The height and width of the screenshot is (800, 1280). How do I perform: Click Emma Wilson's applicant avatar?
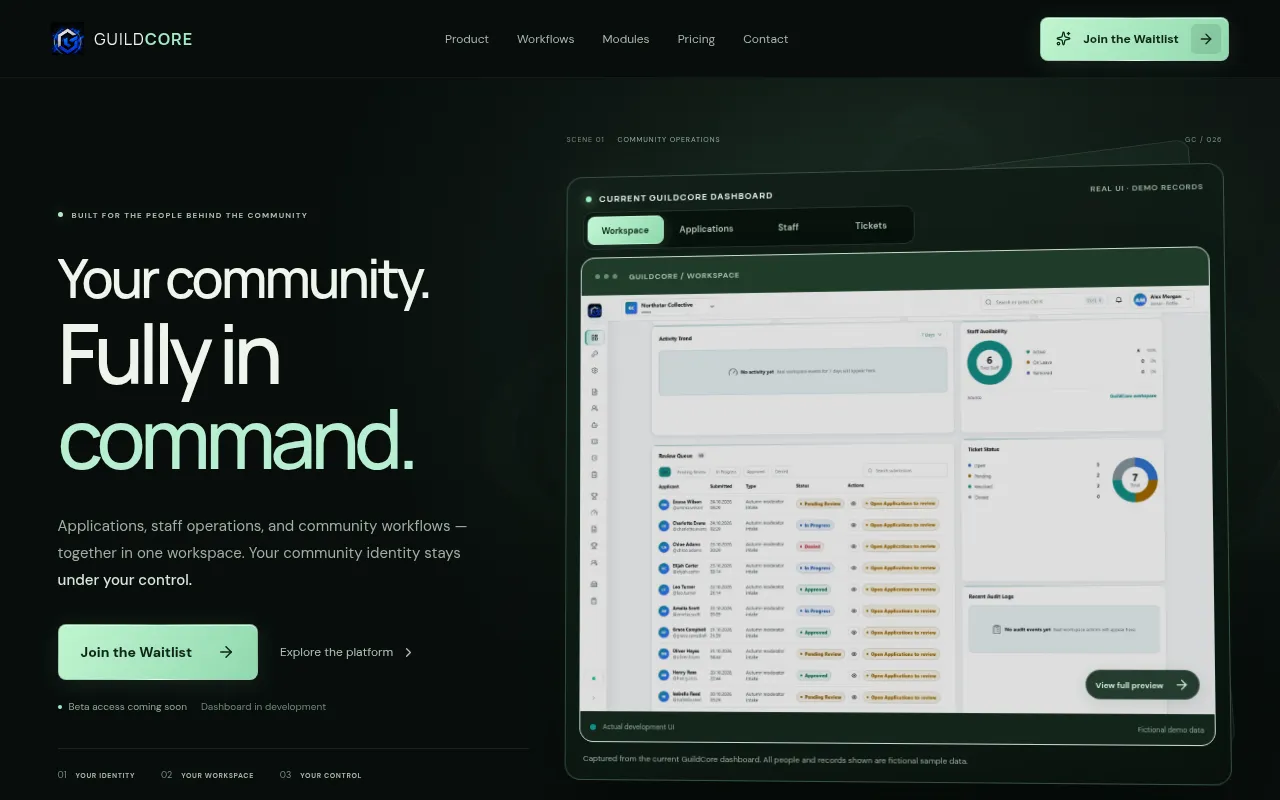664,504
